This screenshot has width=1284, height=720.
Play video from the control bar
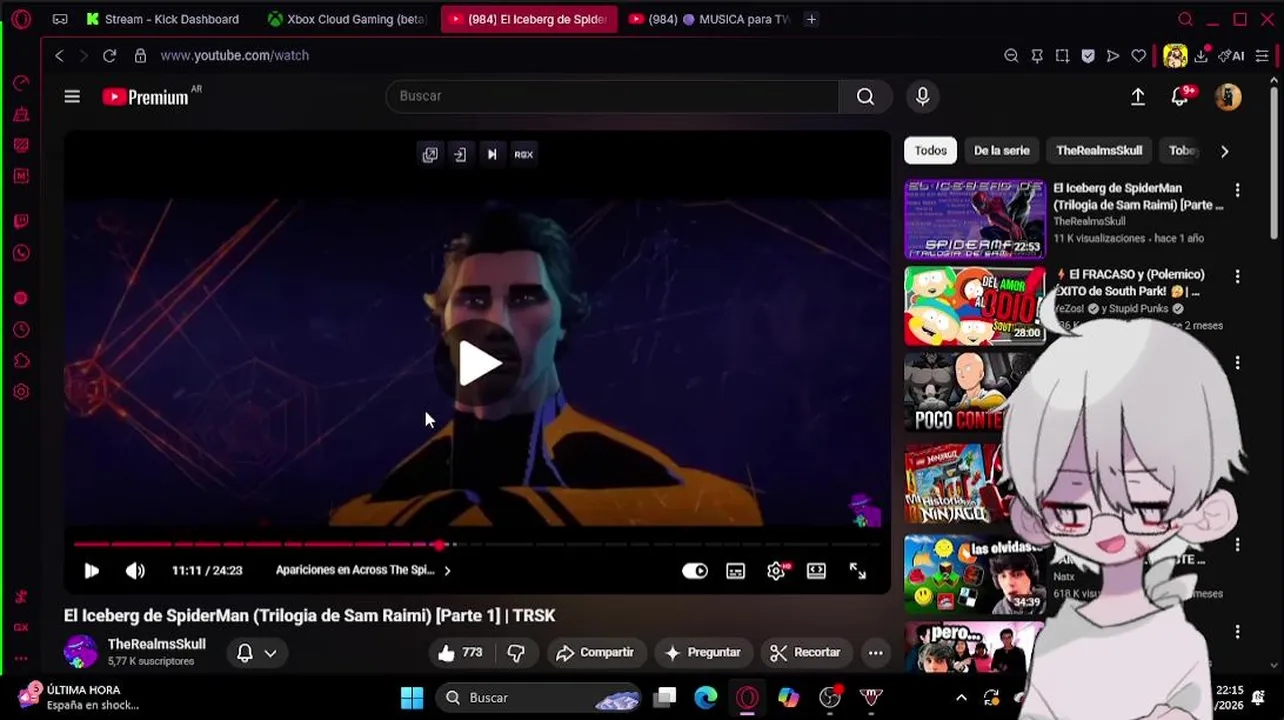91,571
